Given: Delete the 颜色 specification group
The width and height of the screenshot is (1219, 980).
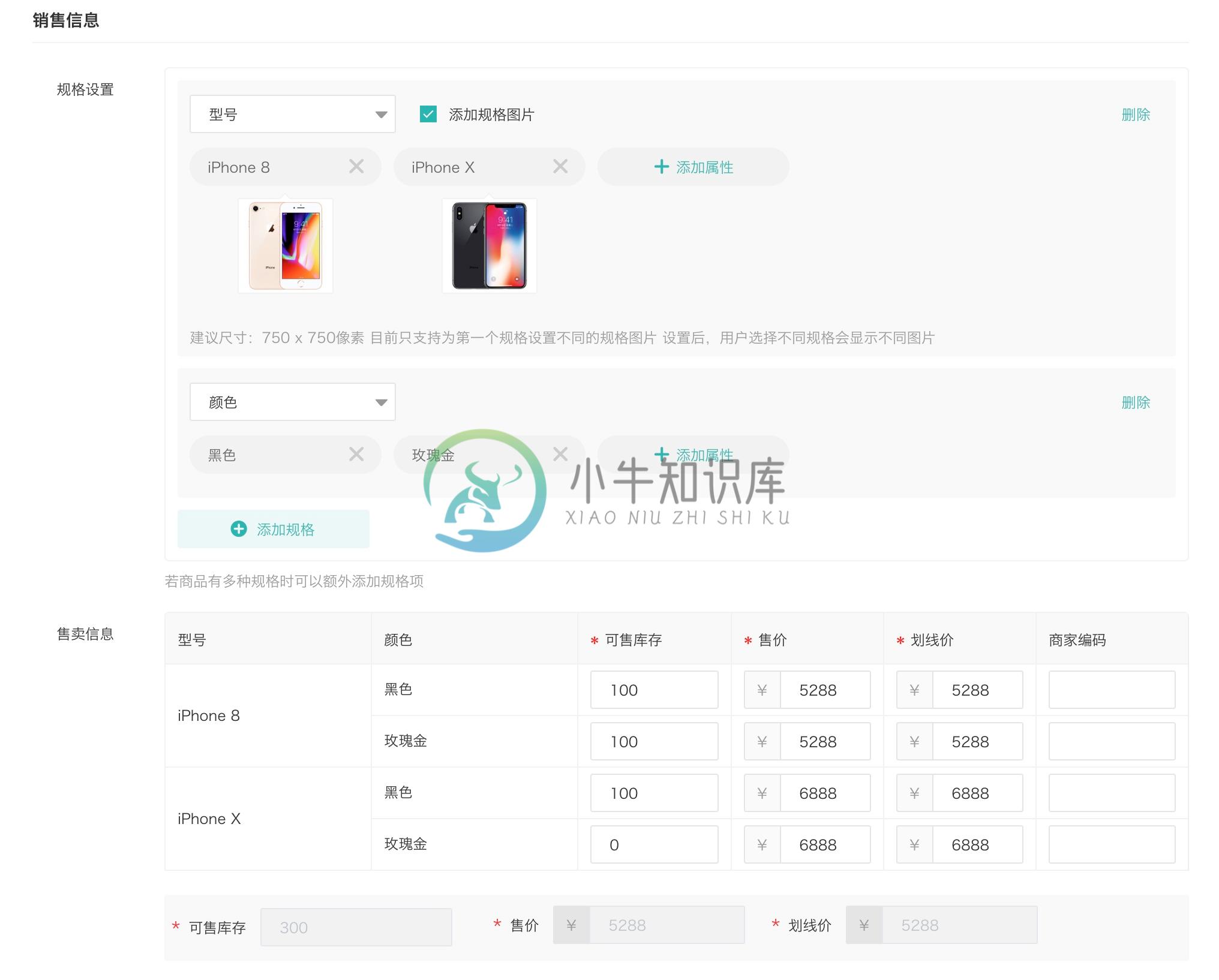Looking at the screenshot, I should tap(1136, 402).
